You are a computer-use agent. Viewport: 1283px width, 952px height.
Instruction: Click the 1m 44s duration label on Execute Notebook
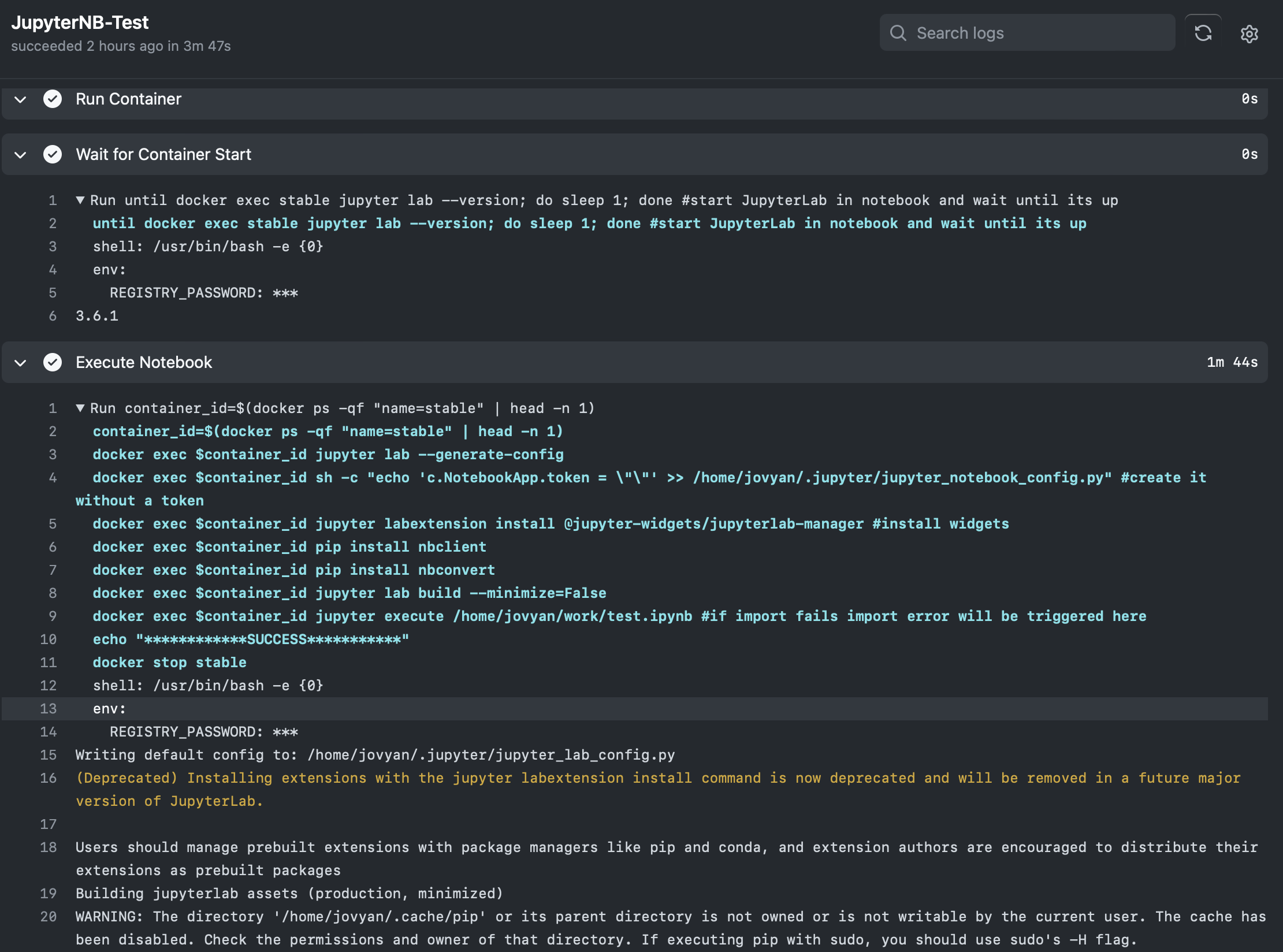tap(1232, 362)
